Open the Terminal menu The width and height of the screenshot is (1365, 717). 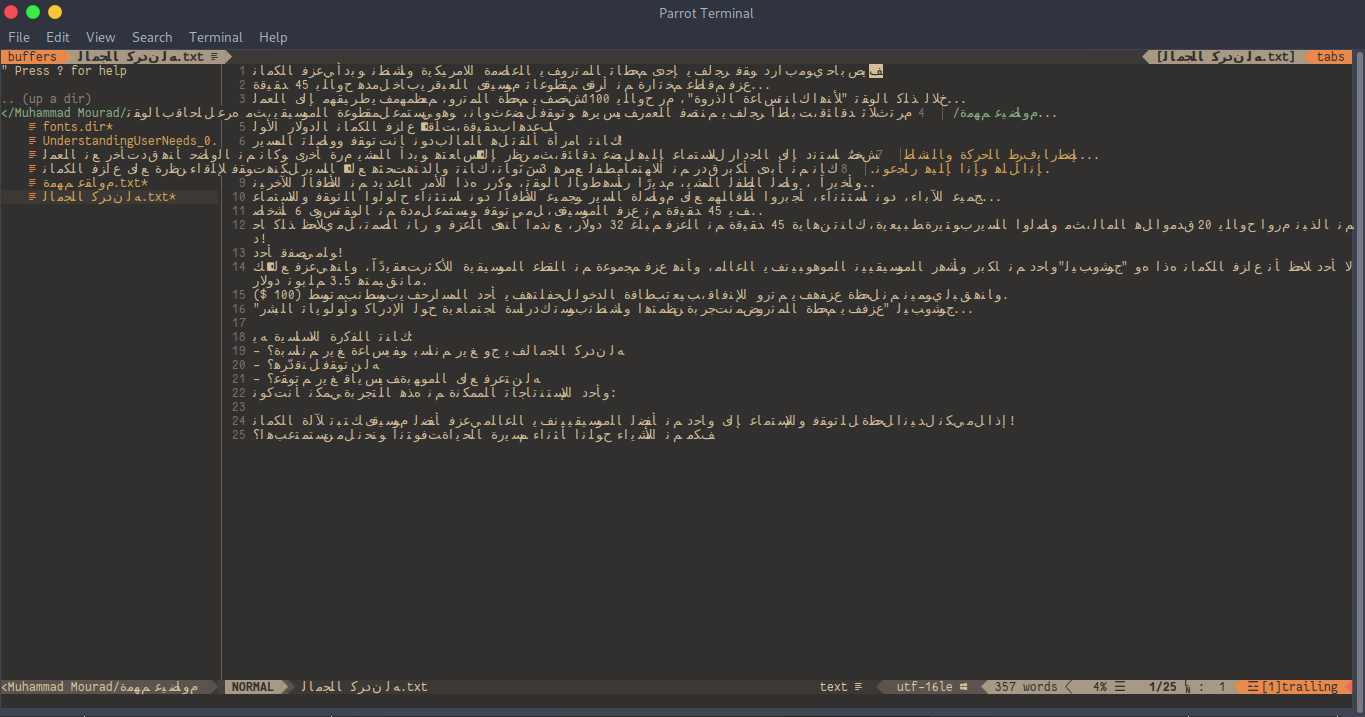[216, 37]
